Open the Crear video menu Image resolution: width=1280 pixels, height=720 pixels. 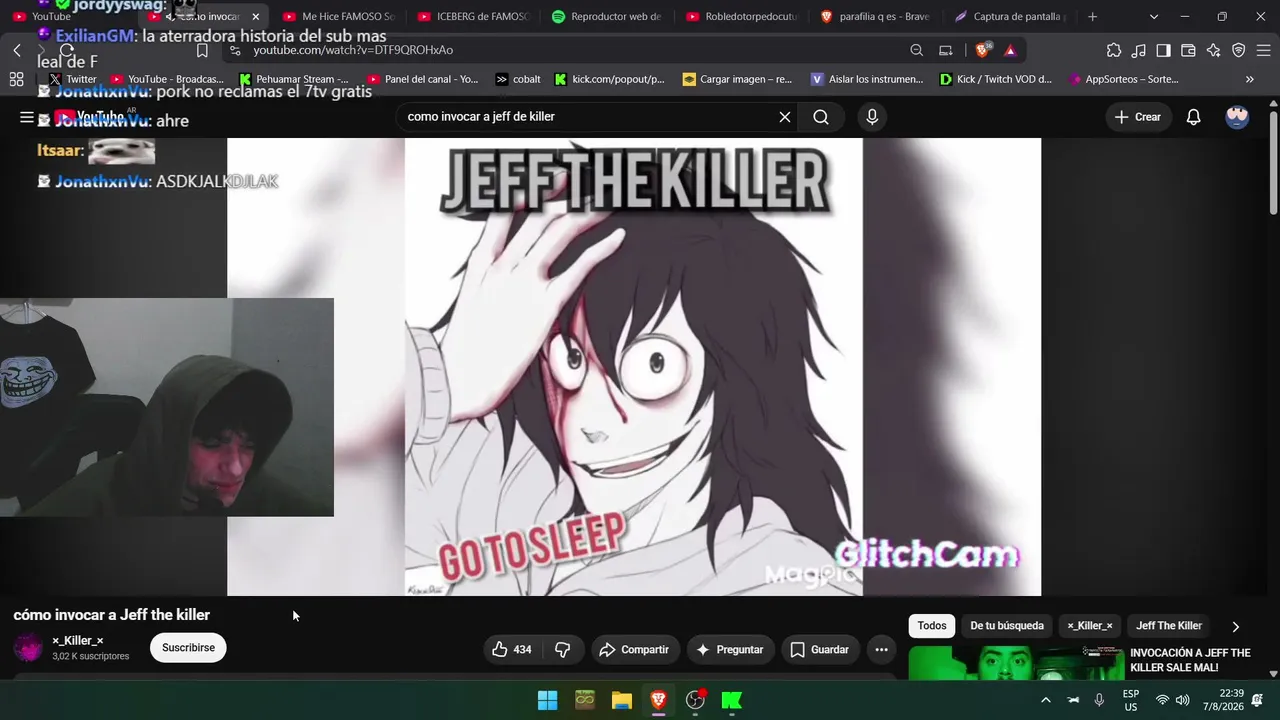pos(1138,117)
